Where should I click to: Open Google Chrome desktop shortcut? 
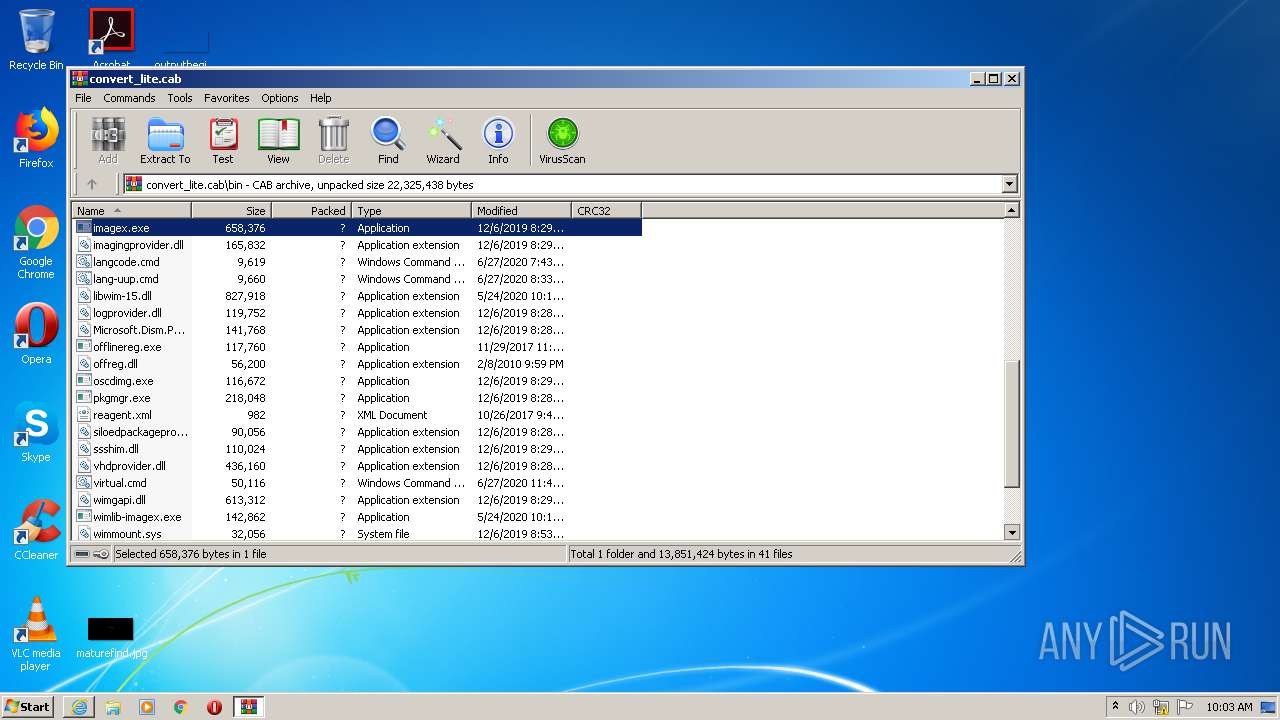click(36, 243)
